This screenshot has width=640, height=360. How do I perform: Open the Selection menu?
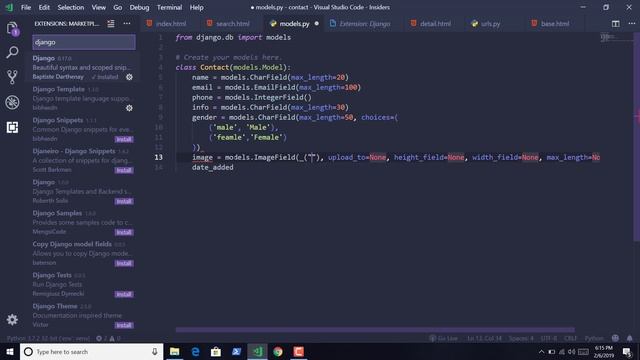pyautogui.click(x=71, y=7)
